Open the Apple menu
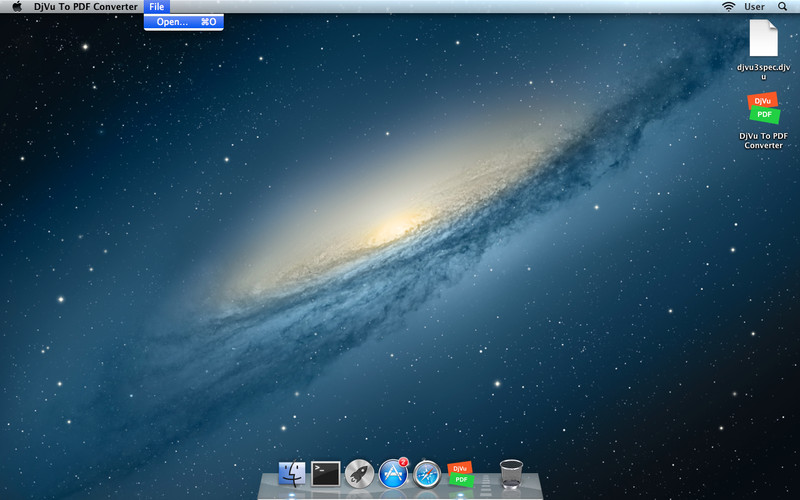 (x=17, y=7)
